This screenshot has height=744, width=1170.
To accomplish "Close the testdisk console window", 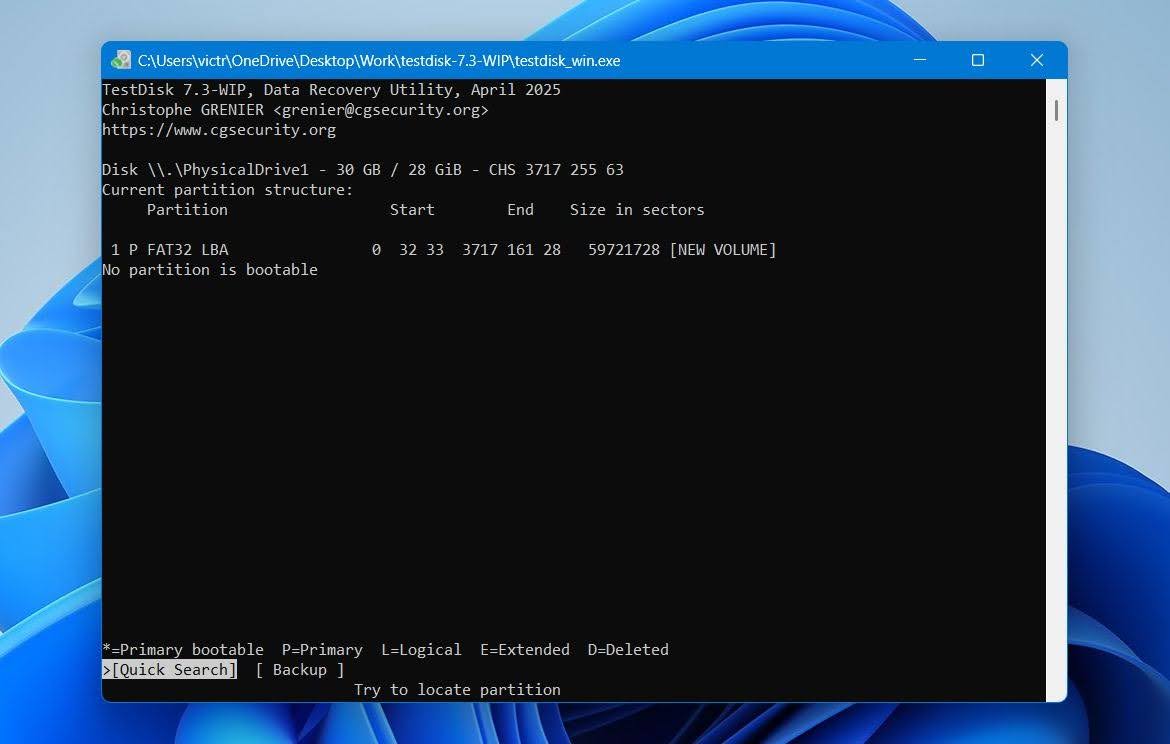I will tap(1036, 60).
